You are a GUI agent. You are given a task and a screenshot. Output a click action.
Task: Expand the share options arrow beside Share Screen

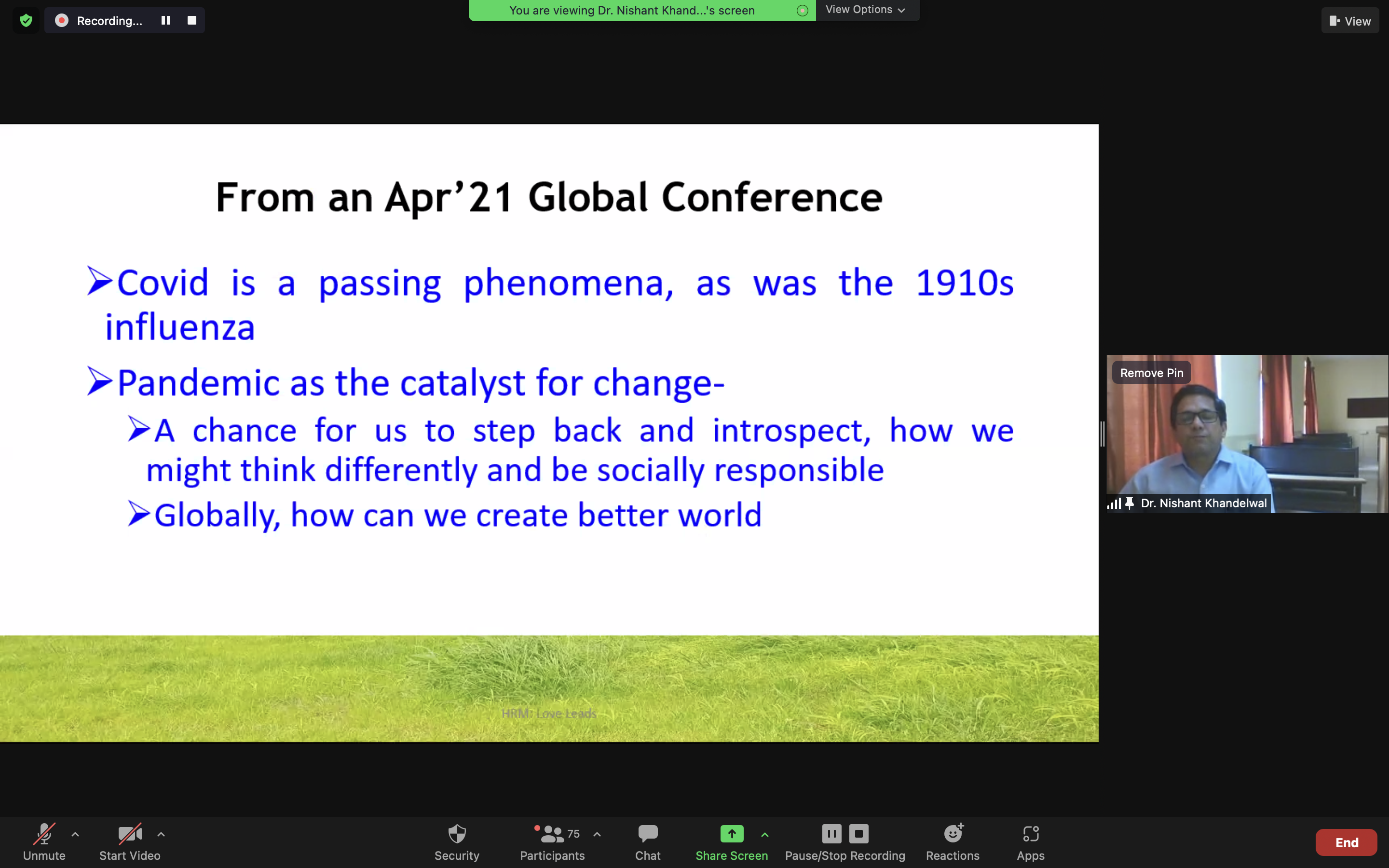[765, 834]
